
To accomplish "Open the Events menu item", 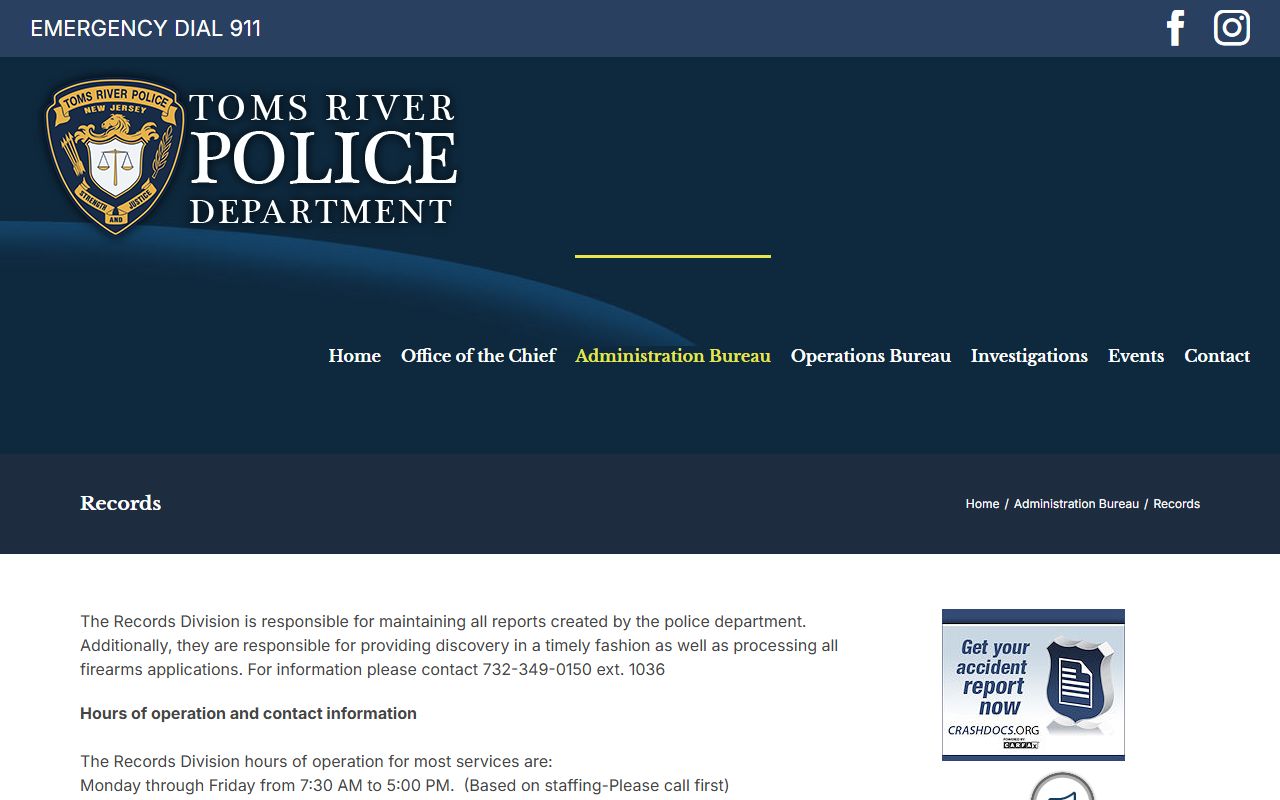I will [x=1136, y=356].
